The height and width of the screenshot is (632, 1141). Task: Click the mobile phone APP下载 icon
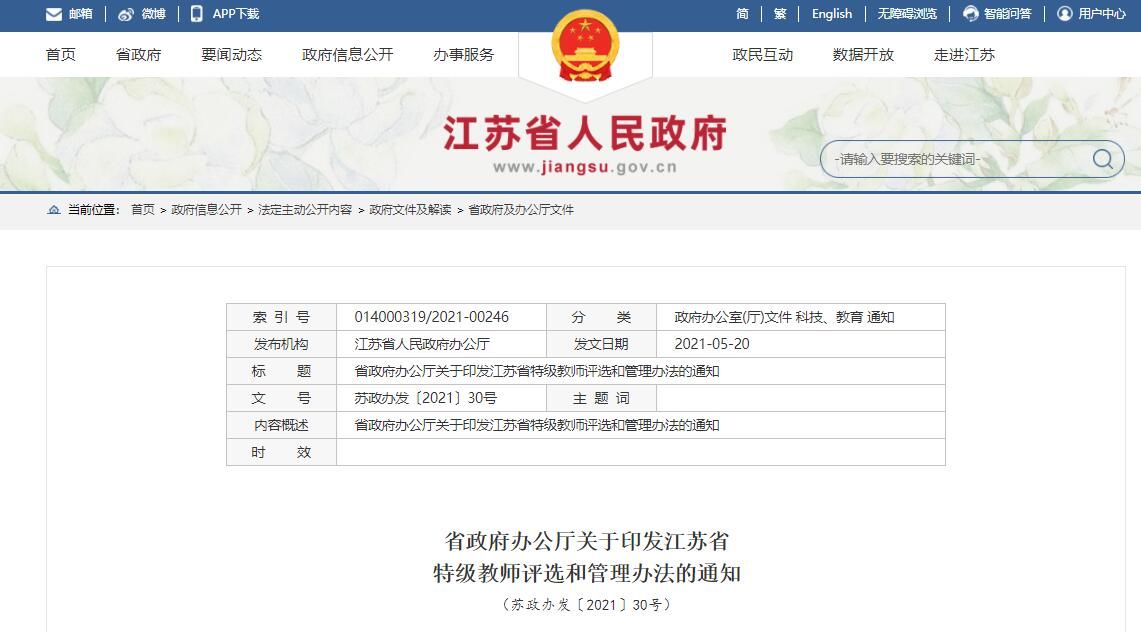tap(197, 14)
